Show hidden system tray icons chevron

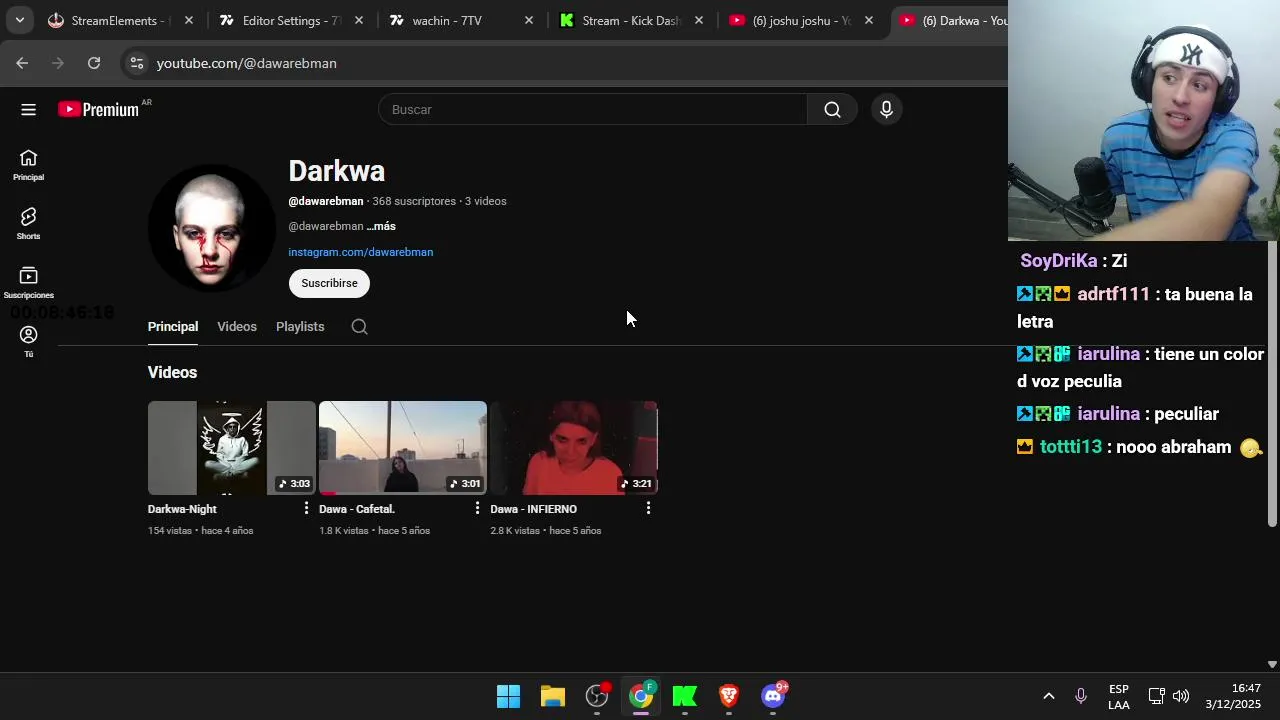(1048, 696)
